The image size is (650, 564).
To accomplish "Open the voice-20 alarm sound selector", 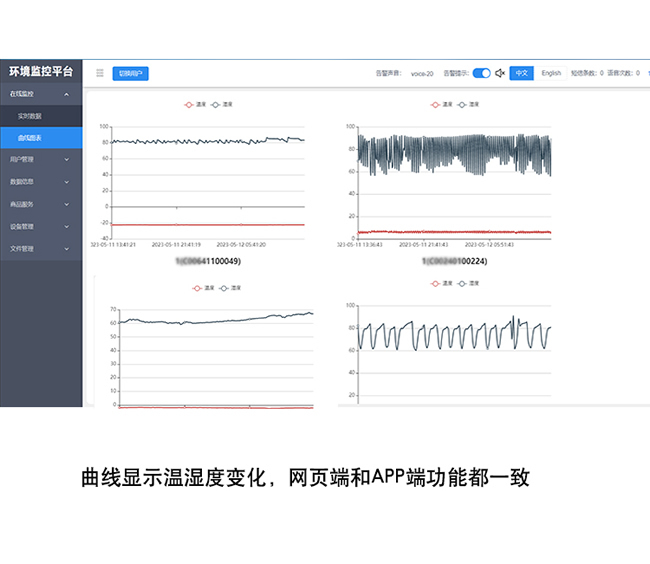I will (422, 73).
